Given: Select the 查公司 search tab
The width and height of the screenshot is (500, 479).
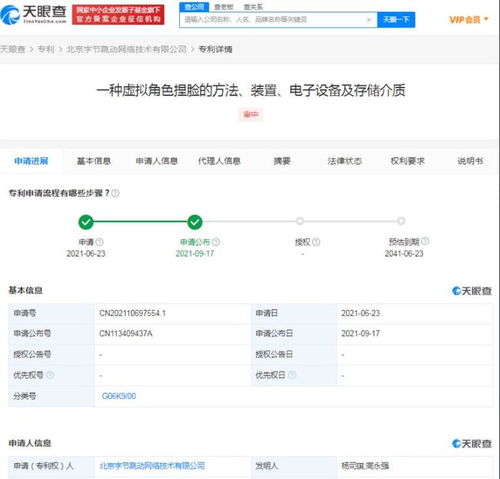Looking at the screenshot, I should (x=194, y=7).
